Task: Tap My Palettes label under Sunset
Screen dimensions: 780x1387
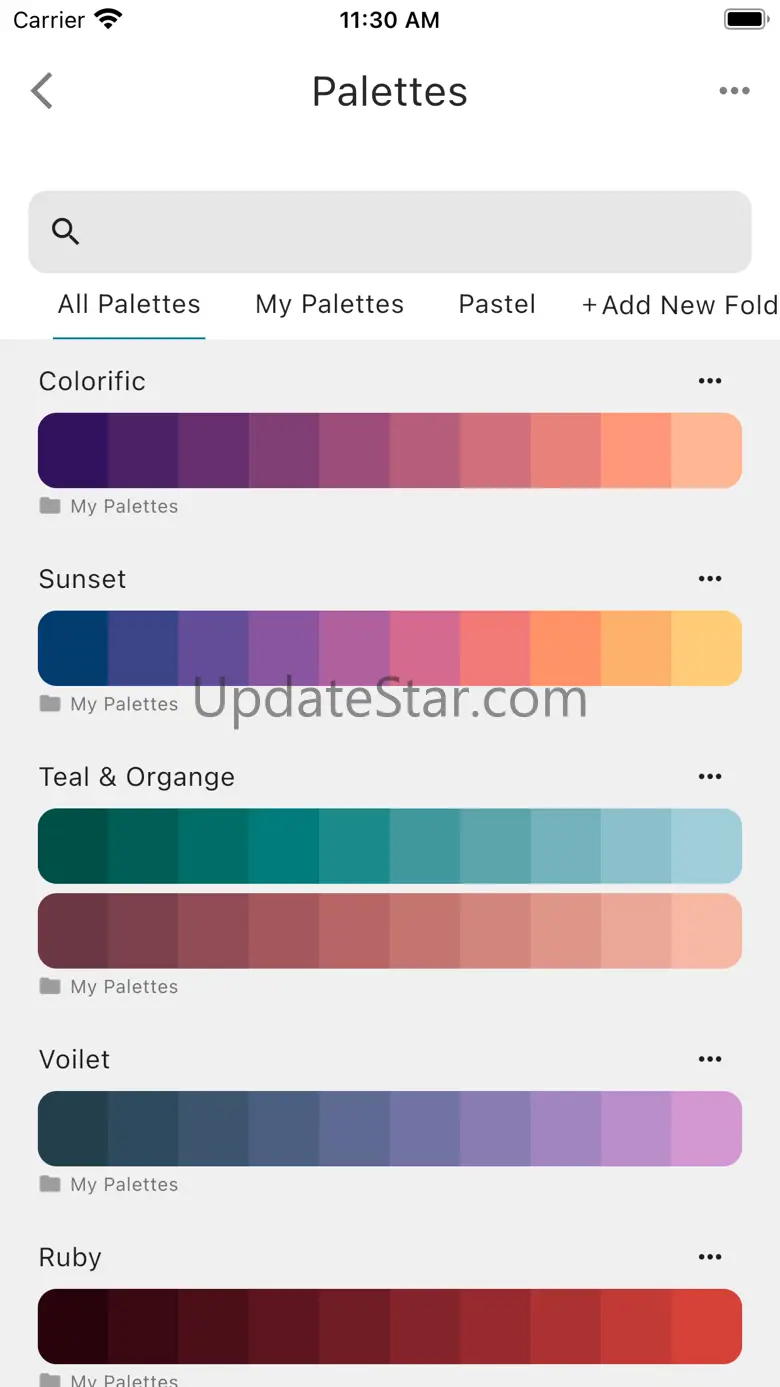Action: click(x=124, y=704)
